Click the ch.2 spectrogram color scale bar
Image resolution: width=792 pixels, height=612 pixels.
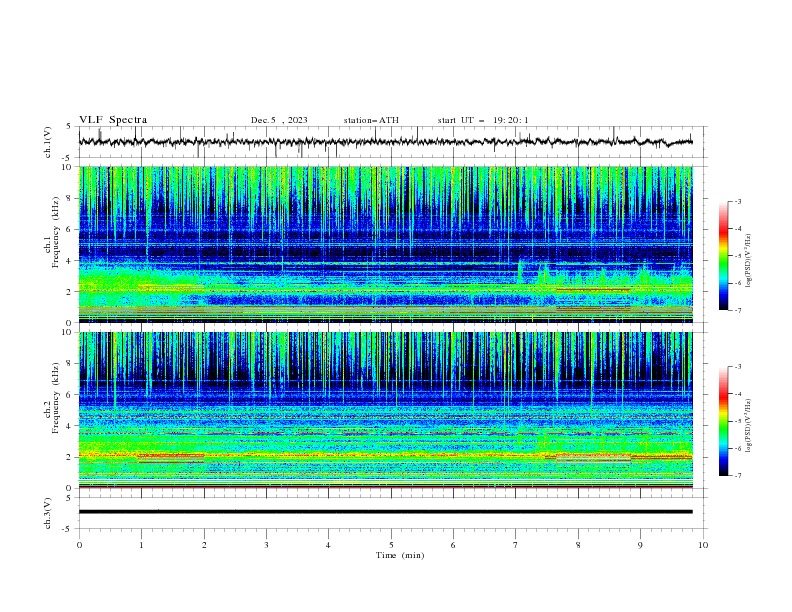pos(723,421)
